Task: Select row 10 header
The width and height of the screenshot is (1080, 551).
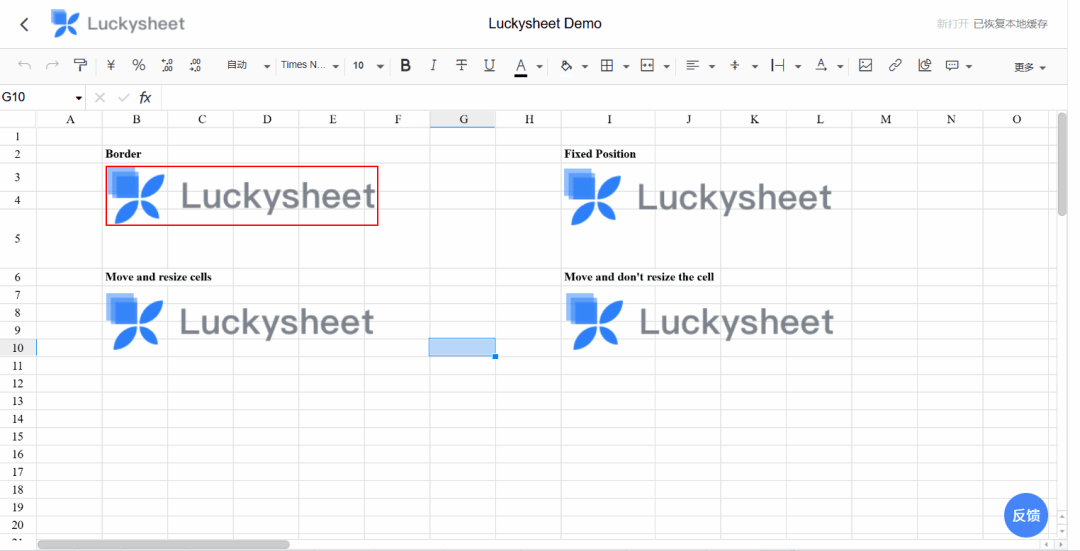Action: pyautogui.click(x=18, y=348)
